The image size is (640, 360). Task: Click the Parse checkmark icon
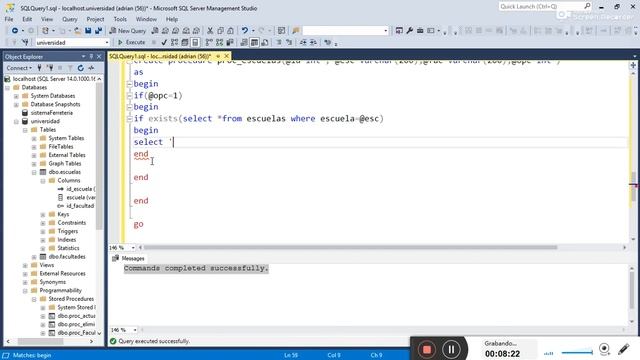pyautogui.click(x=164, y=42)
